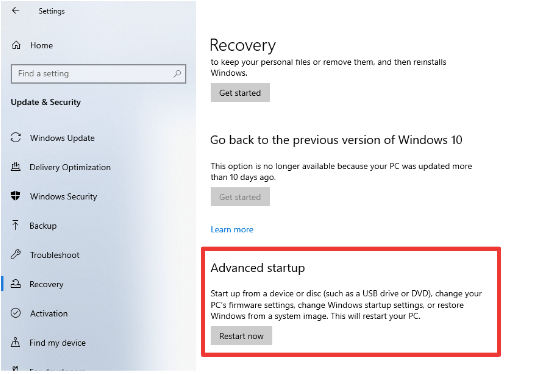Select Recovery in the sidebar
Screen dimensions: 553x374
(46, 284)
